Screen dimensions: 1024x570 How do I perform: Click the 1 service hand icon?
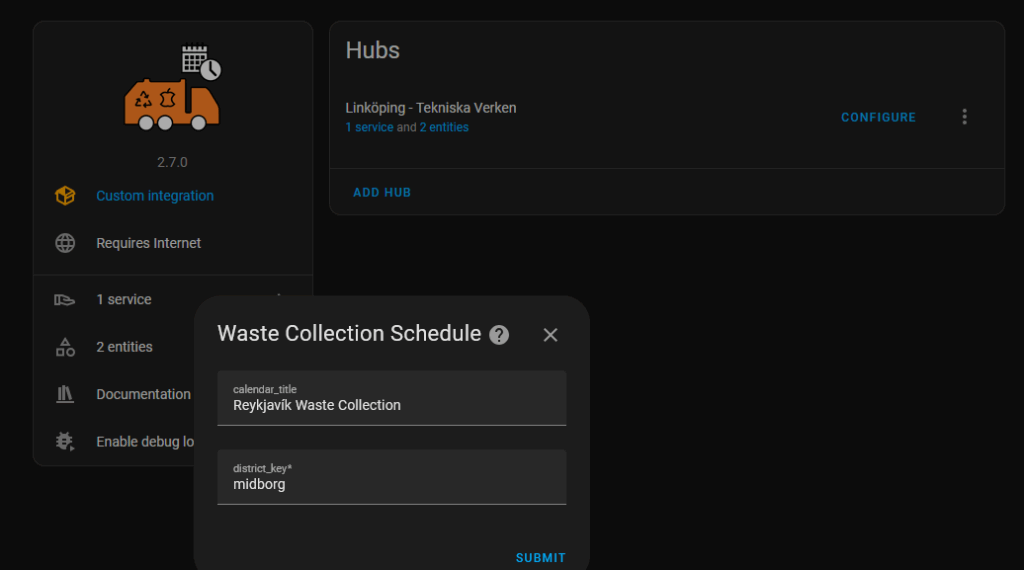tap(65, 300)
